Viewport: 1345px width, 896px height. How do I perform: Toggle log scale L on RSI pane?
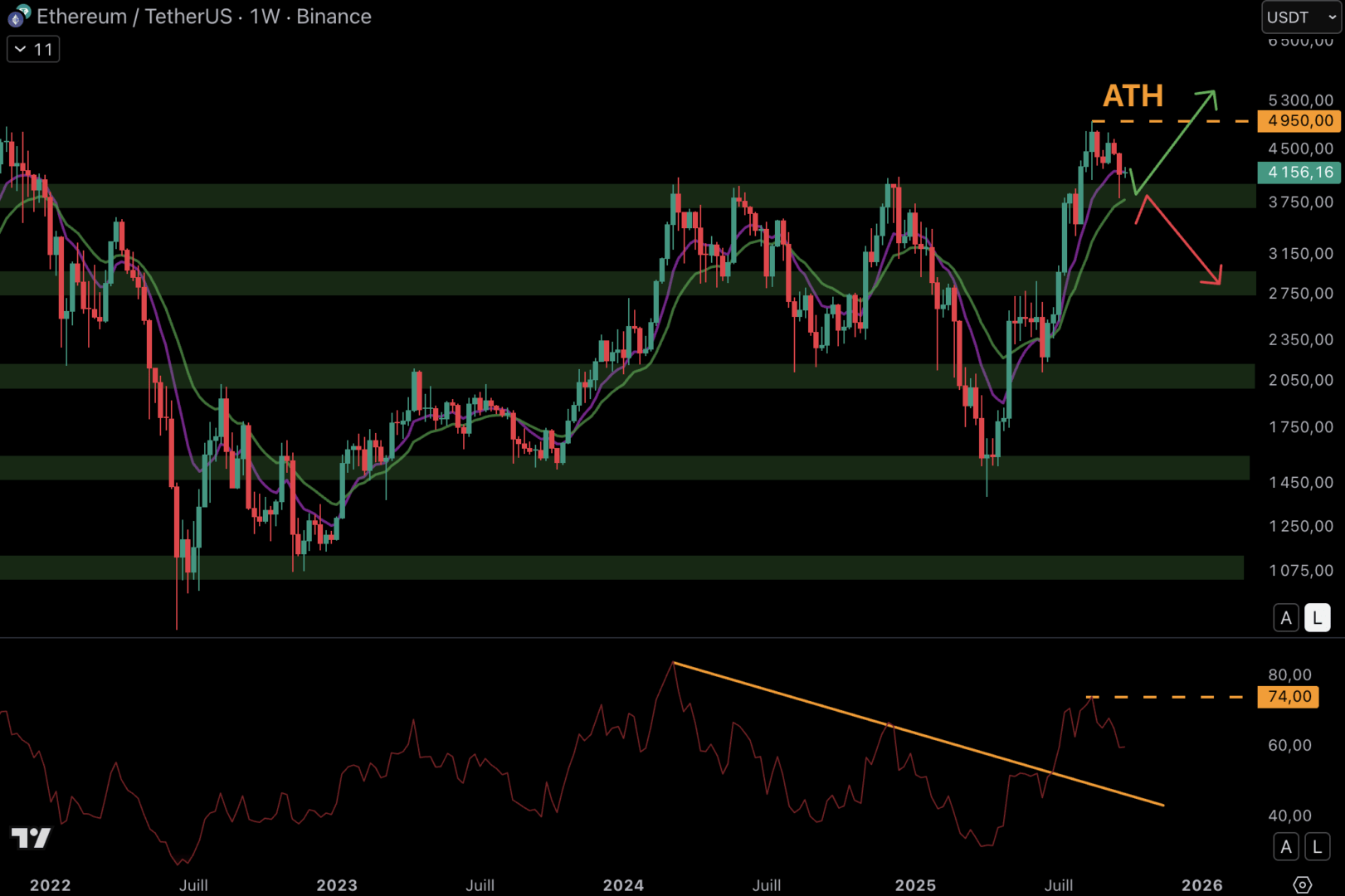pos(1317,847)
